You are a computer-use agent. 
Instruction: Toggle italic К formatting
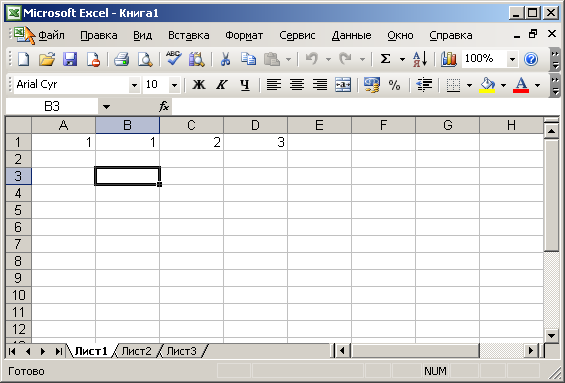(221, 85)
